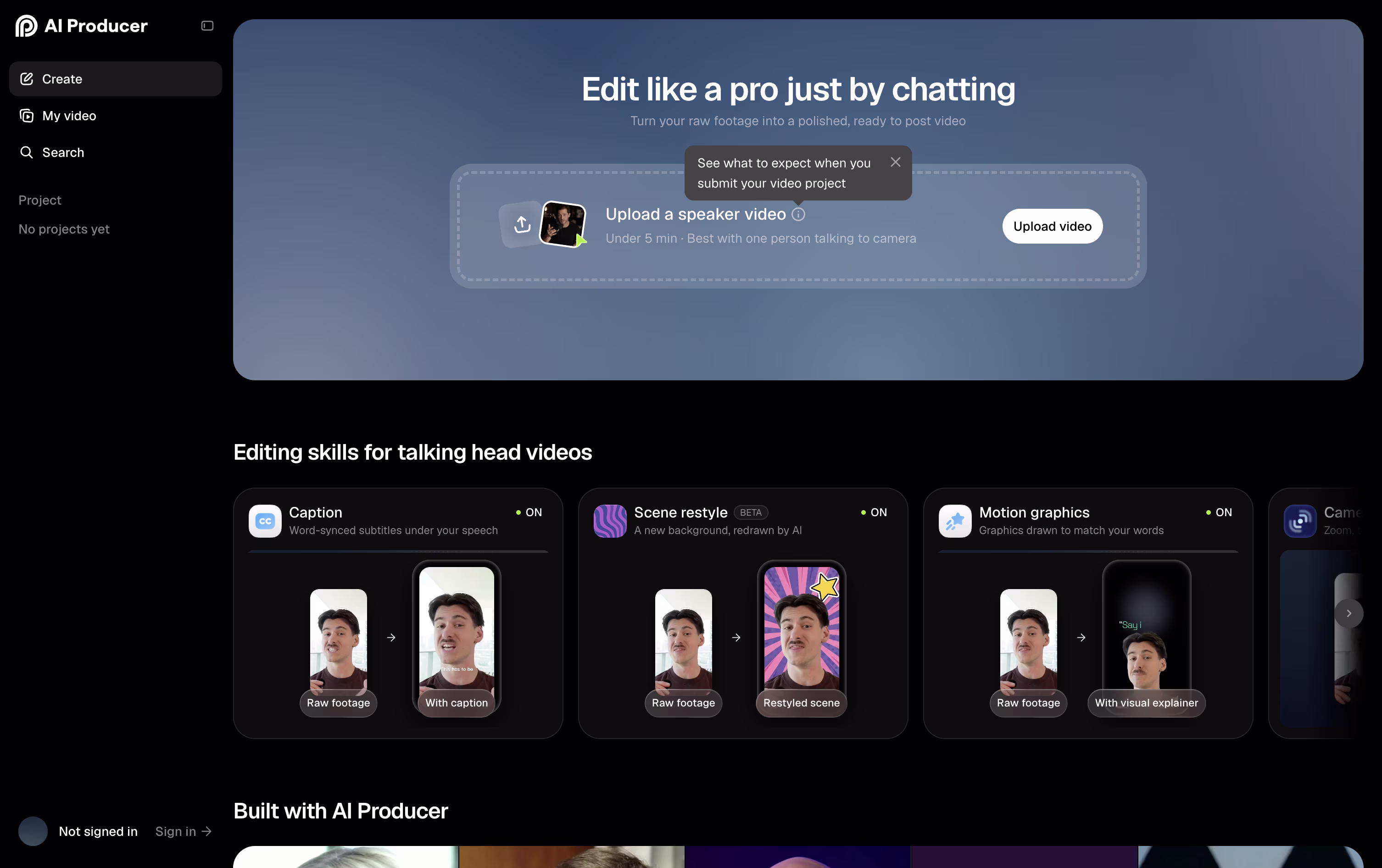The image size is (1382, 868).
Task: Click the Project section label
Action: point(39,200)
